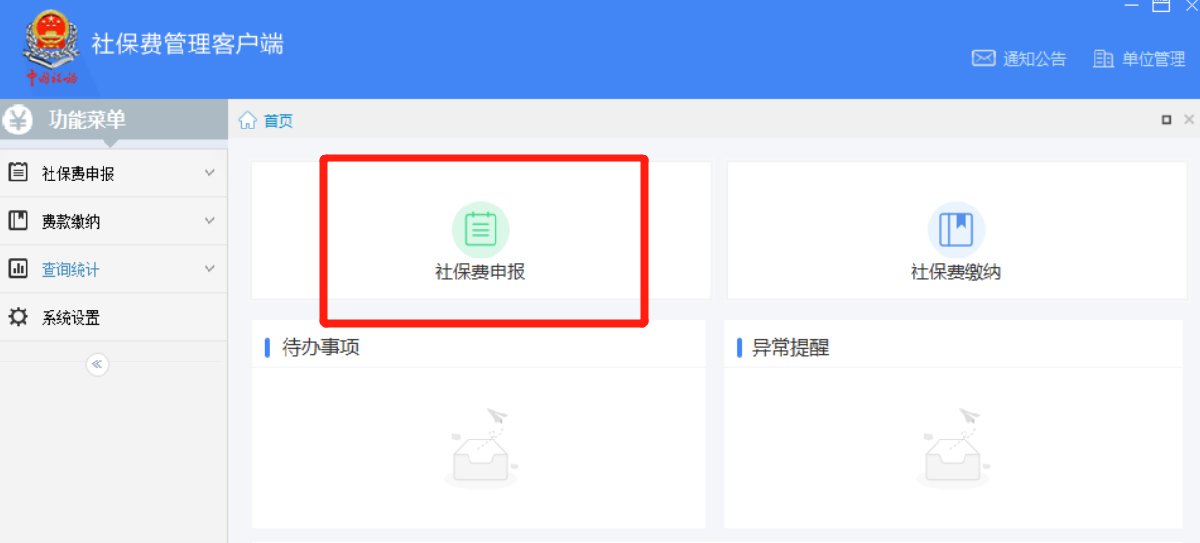Image resolution: width=1200 pixels, height=543 pixels.
Task: Open the 通知公告 text link
Action: pos(1034,59)
